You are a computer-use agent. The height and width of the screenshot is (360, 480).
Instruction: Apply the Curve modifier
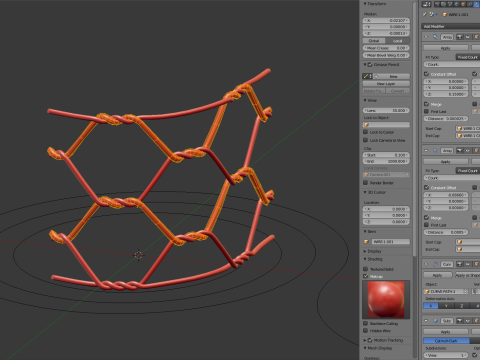(438, 275)
